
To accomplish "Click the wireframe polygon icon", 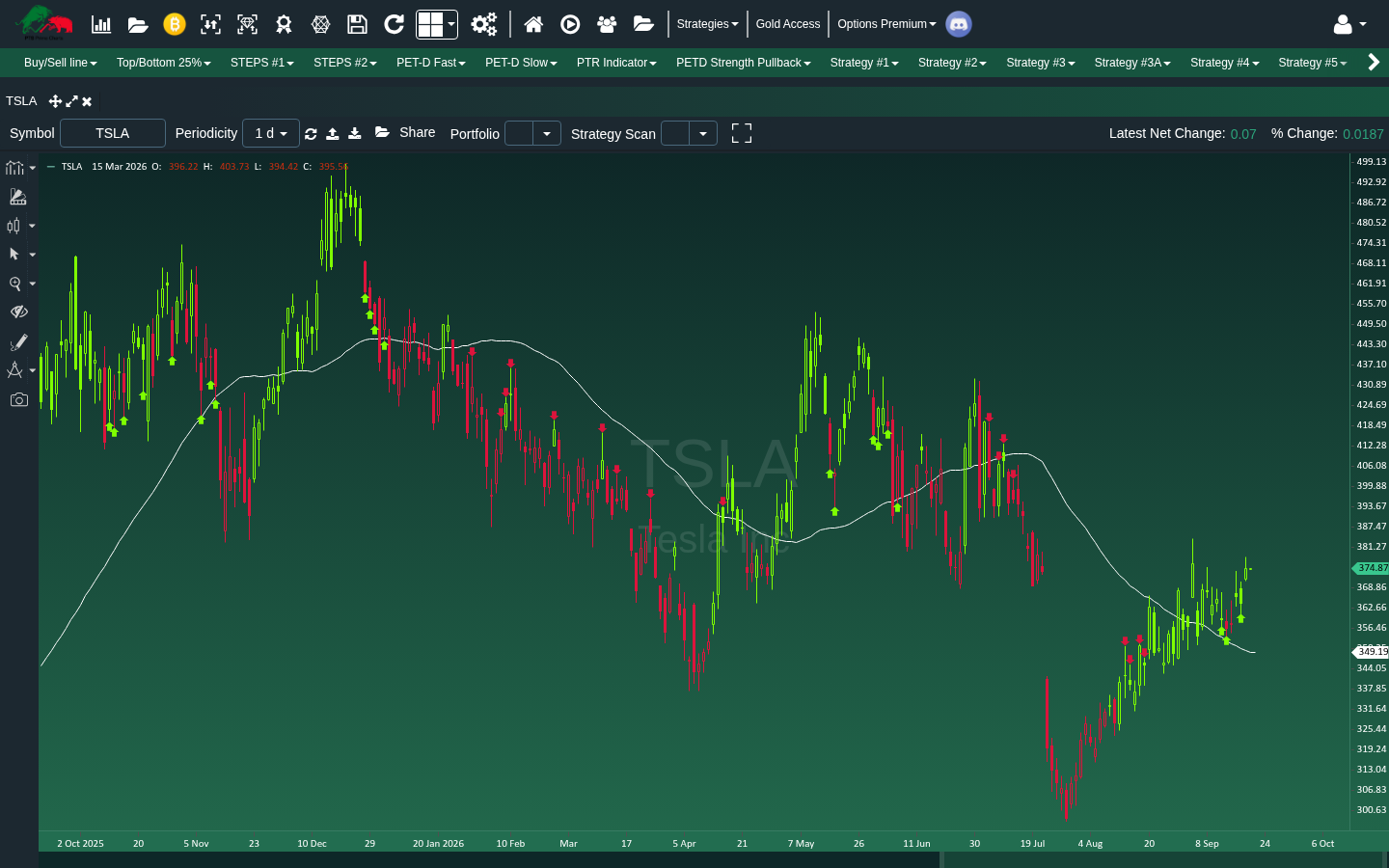I will 321,24.
